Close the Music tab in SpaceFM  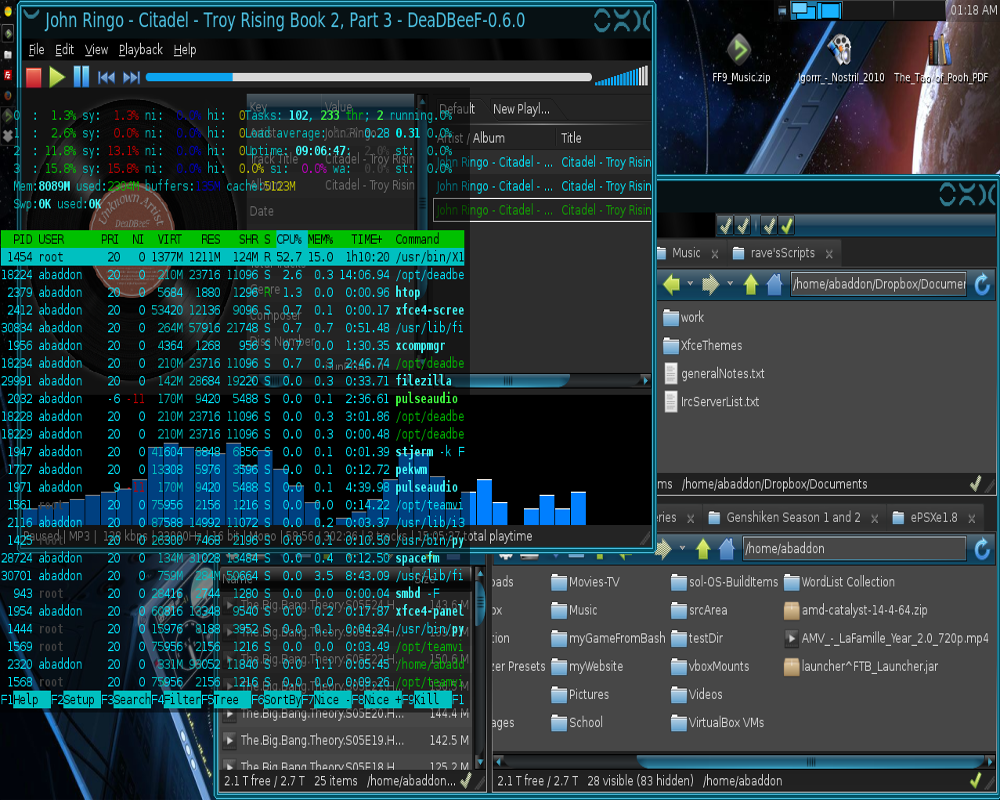715,254
